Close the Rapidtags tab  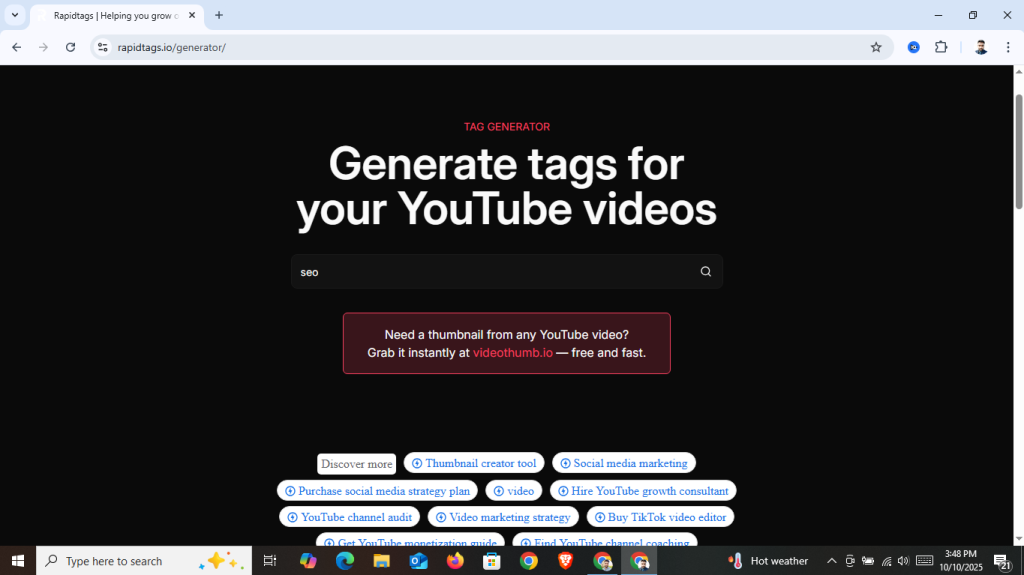point(192,15)
